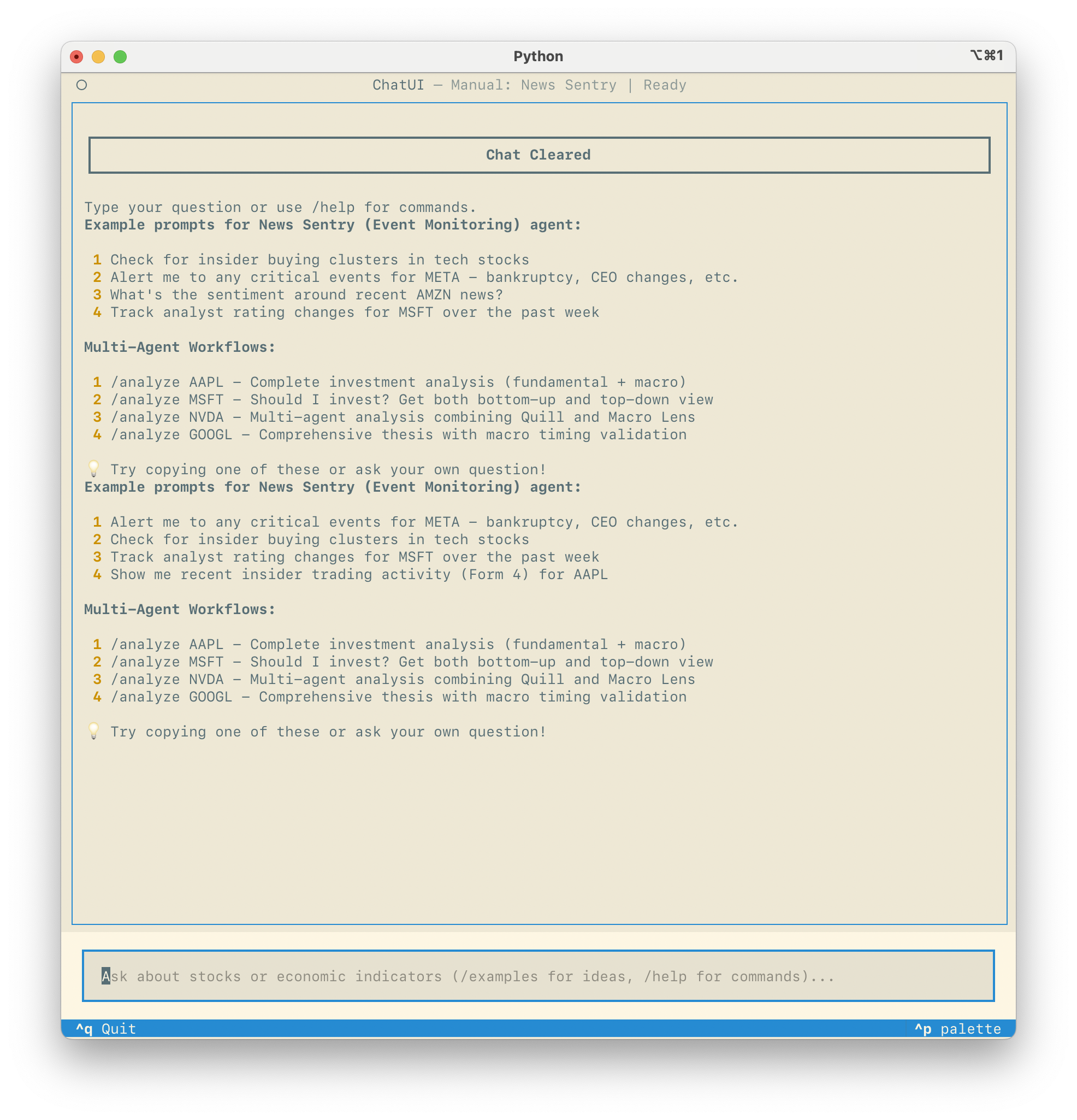Click the Ready status in the ChatUI header
Viewport: 1077px width, 1120px height.
665,85
